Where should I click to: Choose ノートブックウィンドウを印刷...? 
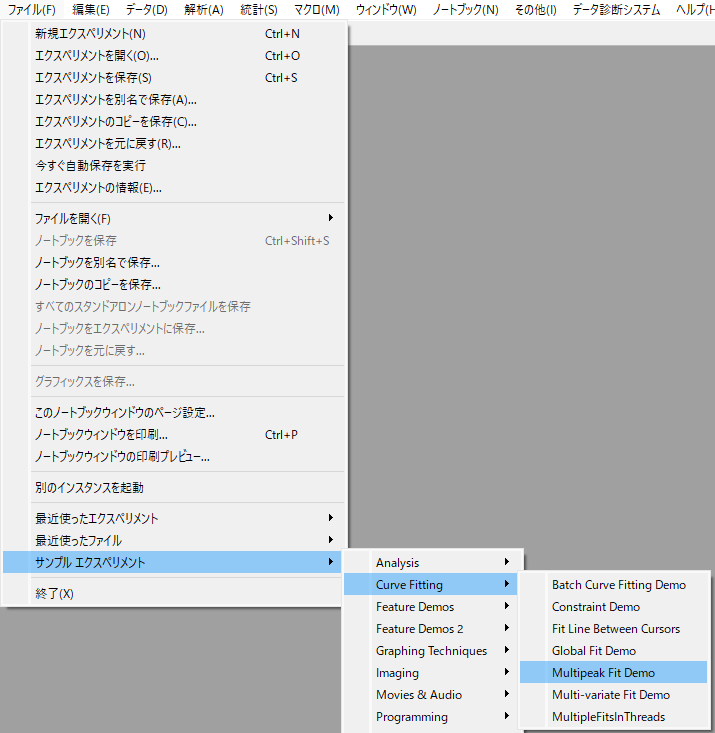click(x=174, y=434)
